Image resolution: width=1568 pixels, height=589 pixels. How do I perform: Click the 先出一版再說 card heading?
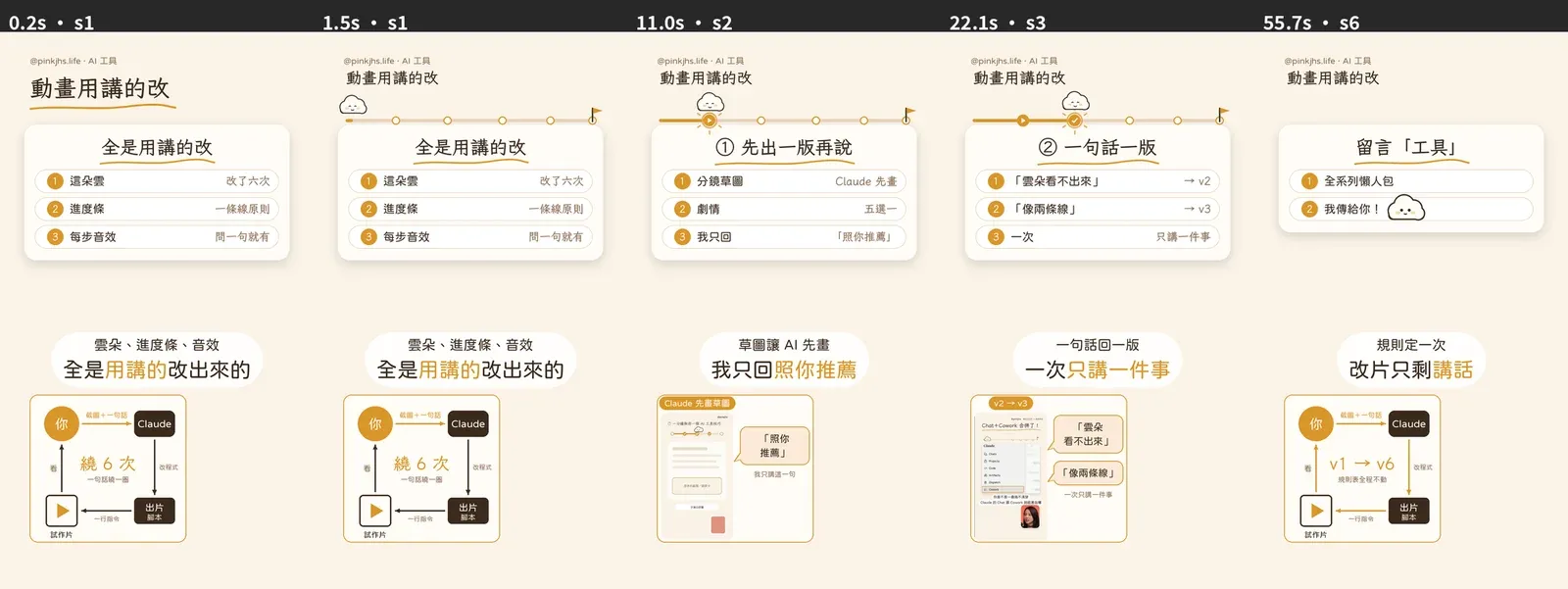tap(784, 148)
